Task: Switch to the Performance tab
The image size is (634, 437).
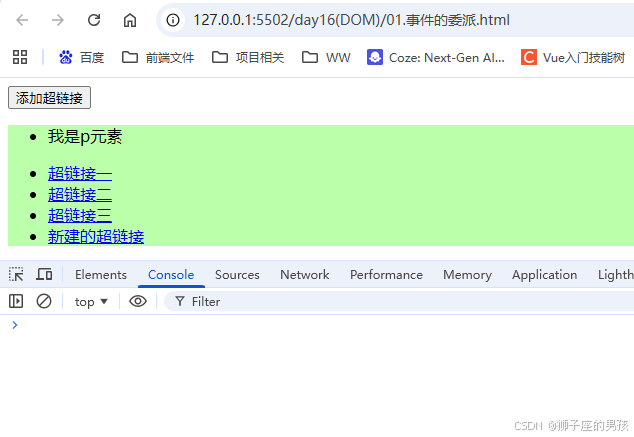Action: tap(386, 275)
